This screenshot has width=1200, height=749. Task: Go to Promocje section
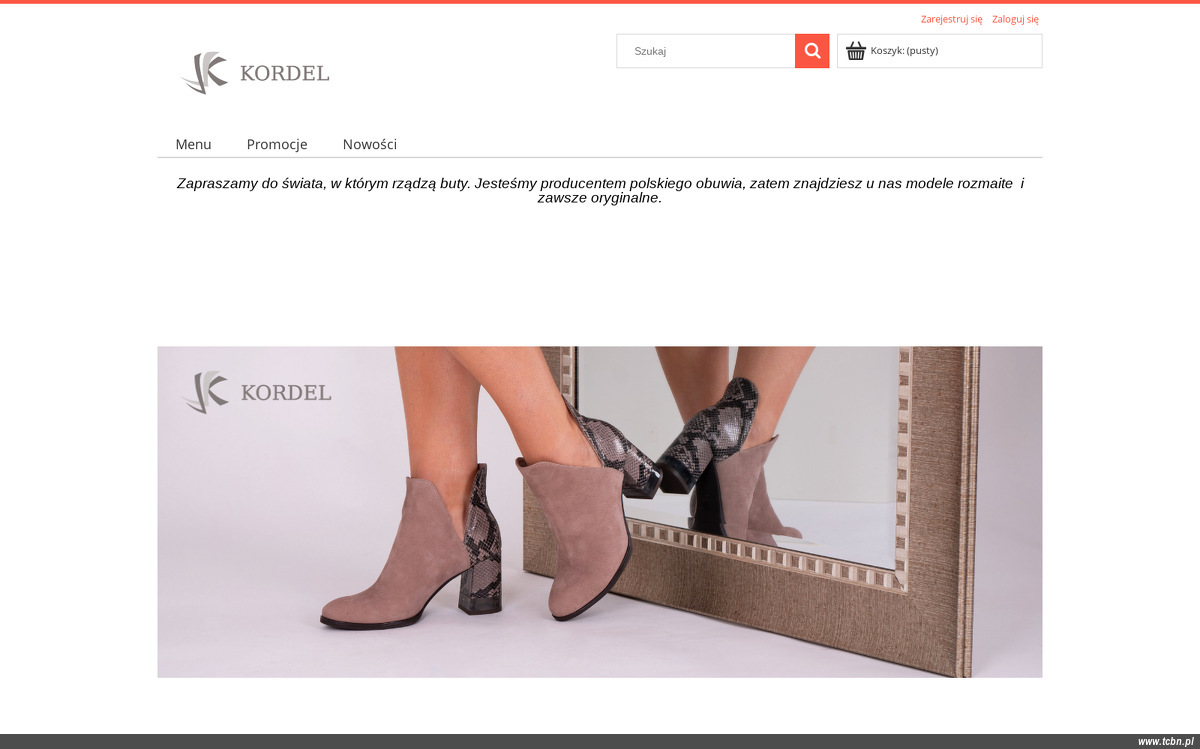[x=277, y=144]
